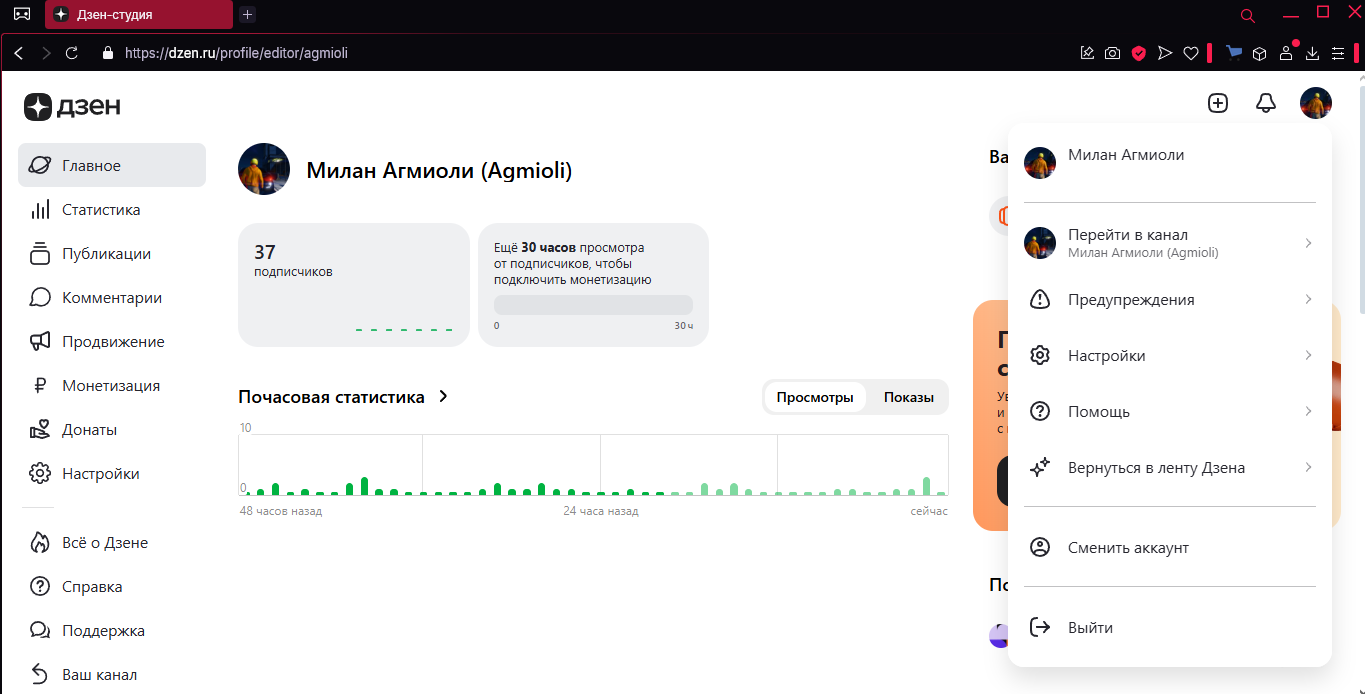
Task: Open Продвижение in the sidebar
Action: point(112,341)
